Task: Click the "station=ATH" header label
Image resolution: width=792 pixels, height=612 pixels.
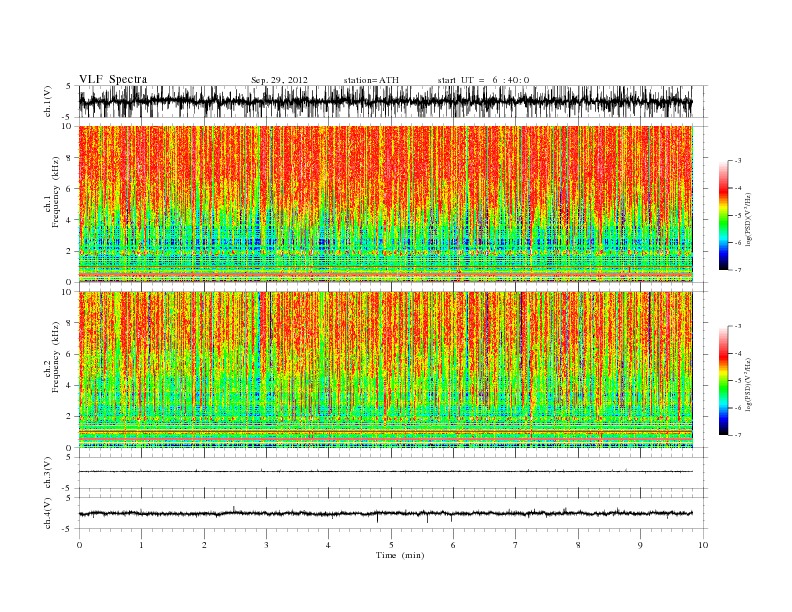Action: pos(371,80)
